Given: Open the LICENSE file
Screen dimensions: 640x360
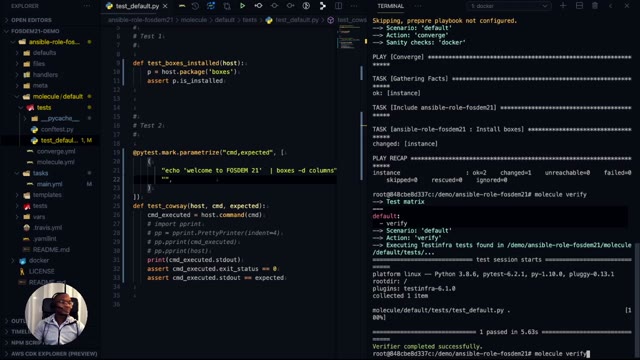Looking at the screenshot, I should tap(41, 271).
